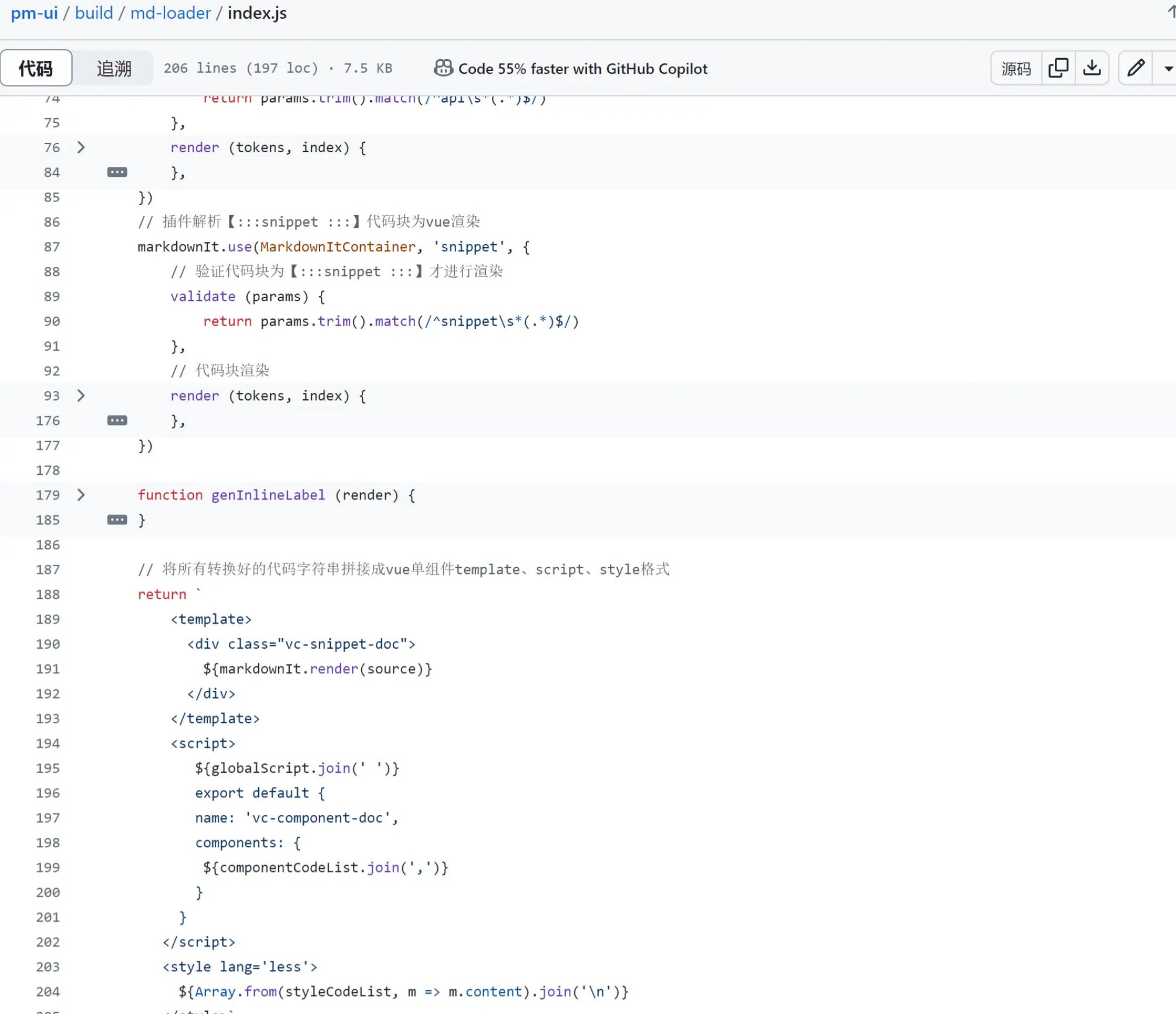Select line number 90

52,321
